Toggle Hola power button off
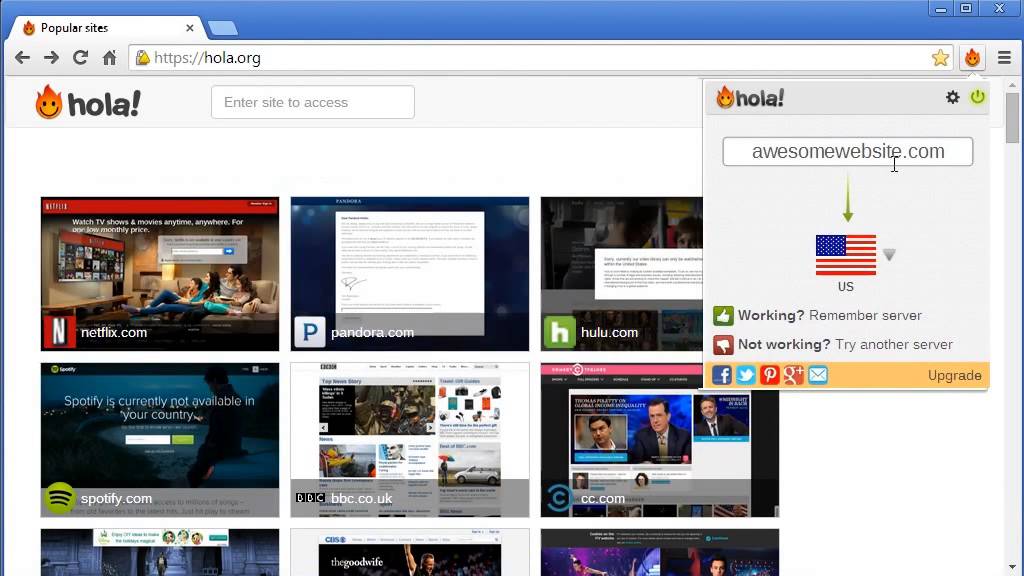Image resolution: width=1024 pixels, height=576 pixels. (x=978, y=97)
